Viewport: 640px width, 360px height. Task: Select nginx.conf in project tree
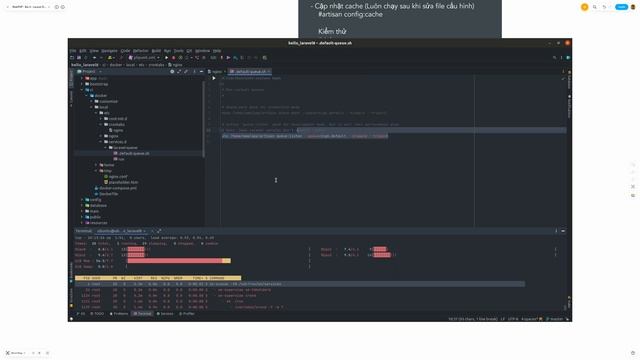pos(116,177)
